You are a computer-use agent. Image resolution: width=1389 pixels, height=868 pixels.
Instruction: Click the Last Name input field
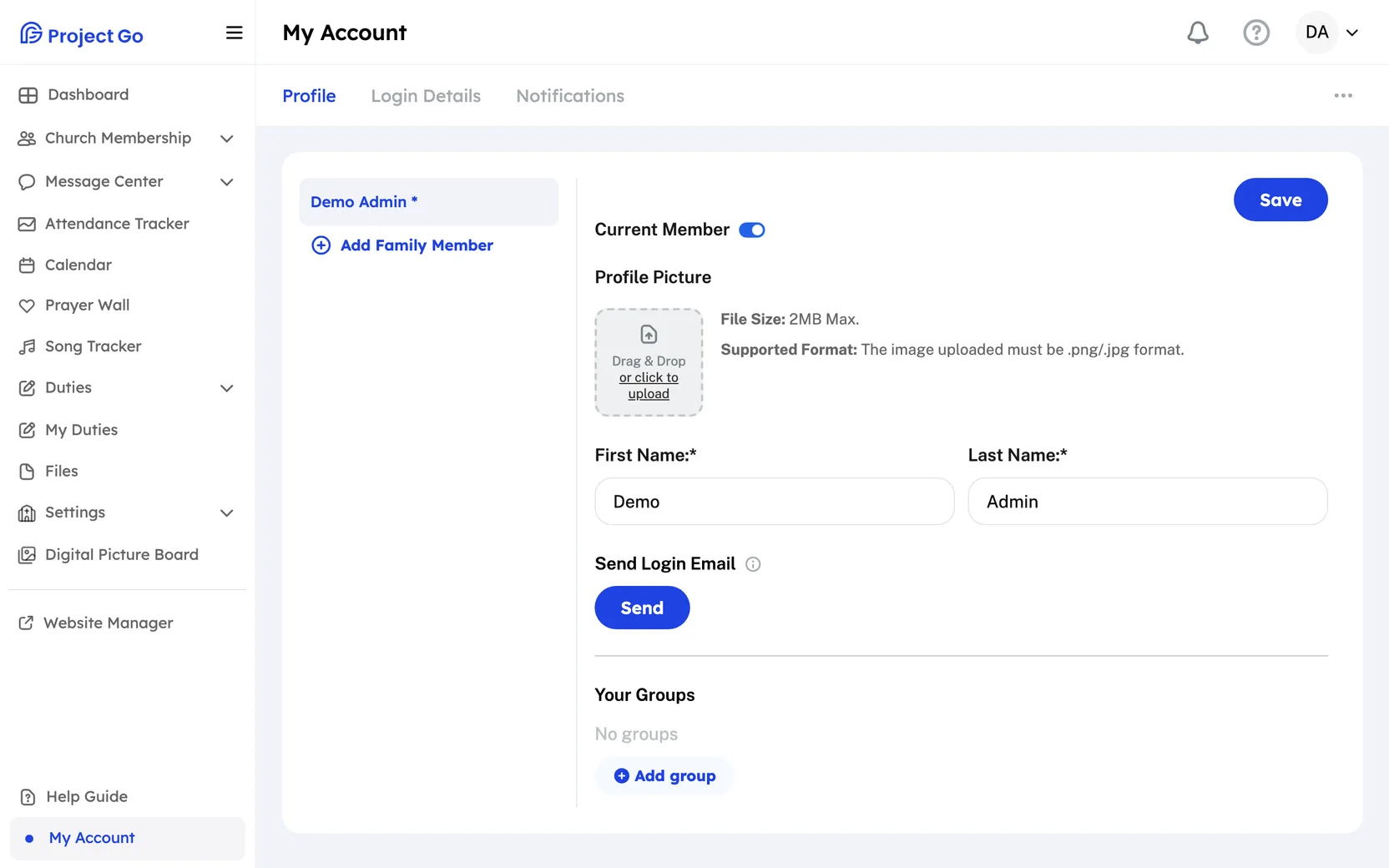[x=1148, y=502]
